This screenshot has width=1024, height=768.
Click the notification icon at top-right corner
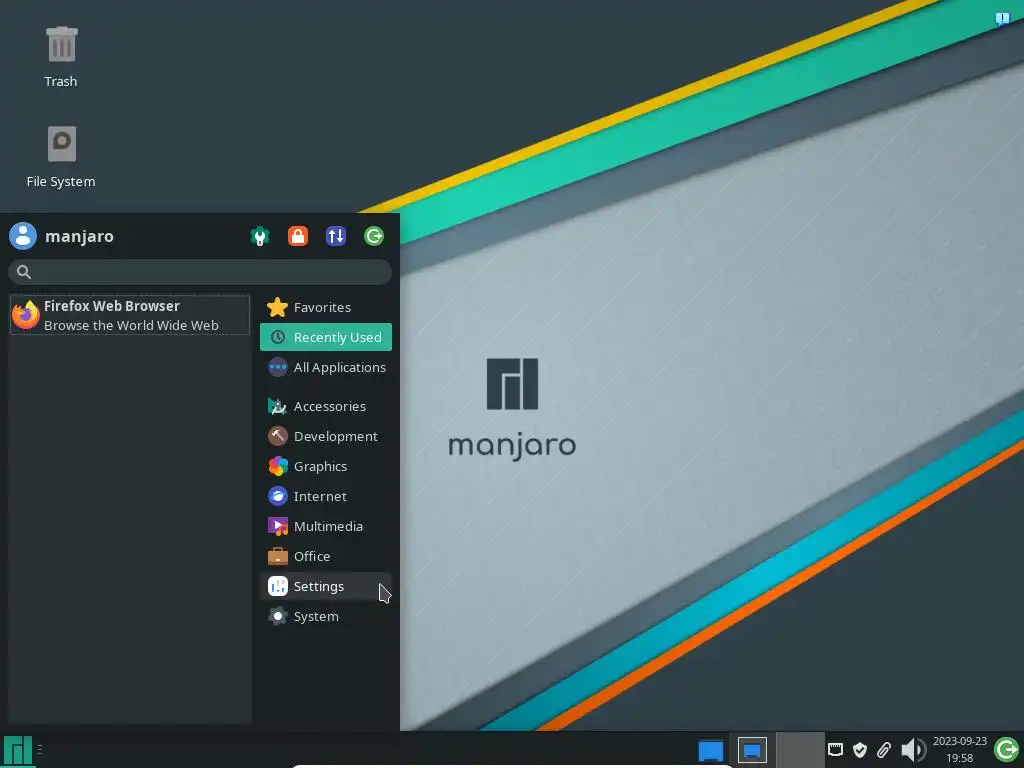(x=1002, y=18)
